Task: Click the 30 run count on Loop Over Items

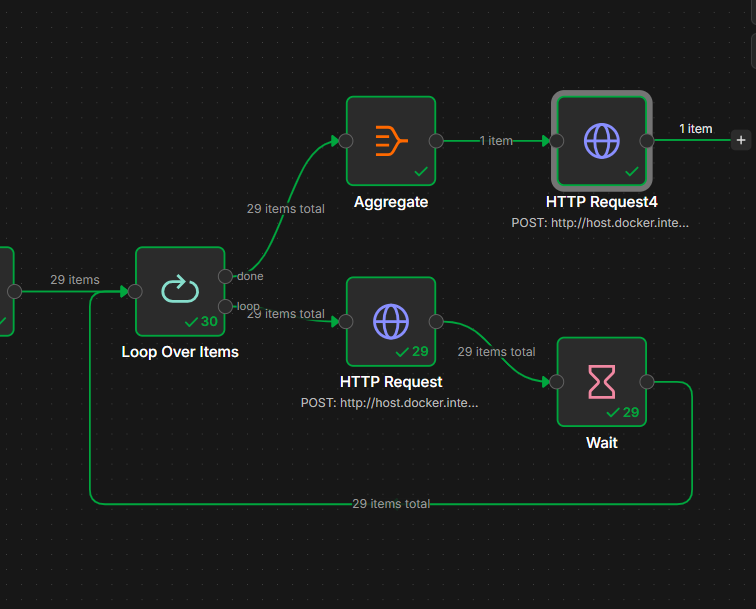Action: [209, 322]
